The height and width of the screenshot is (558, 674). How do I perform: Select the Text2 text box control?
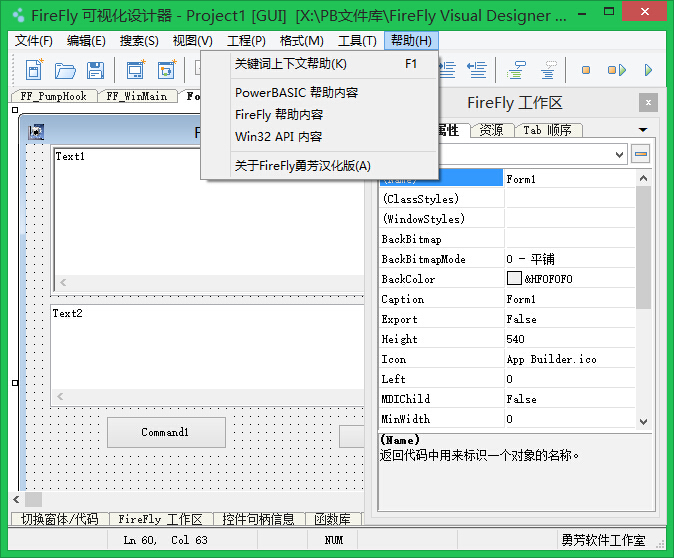click(x=207, y=355)
